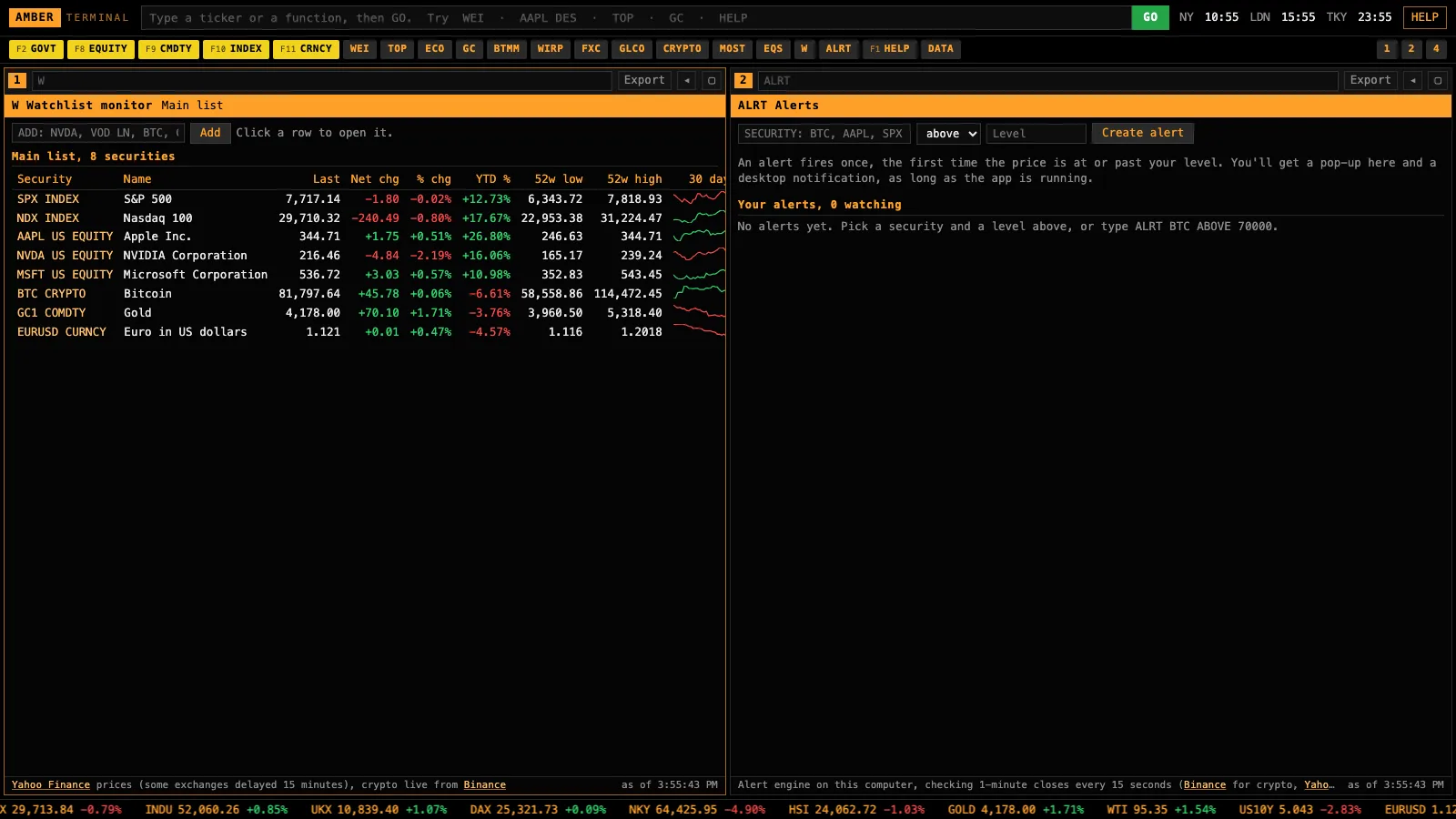Open the F9 CMDTY function key
1456x819 pixels.
(168, 49)
